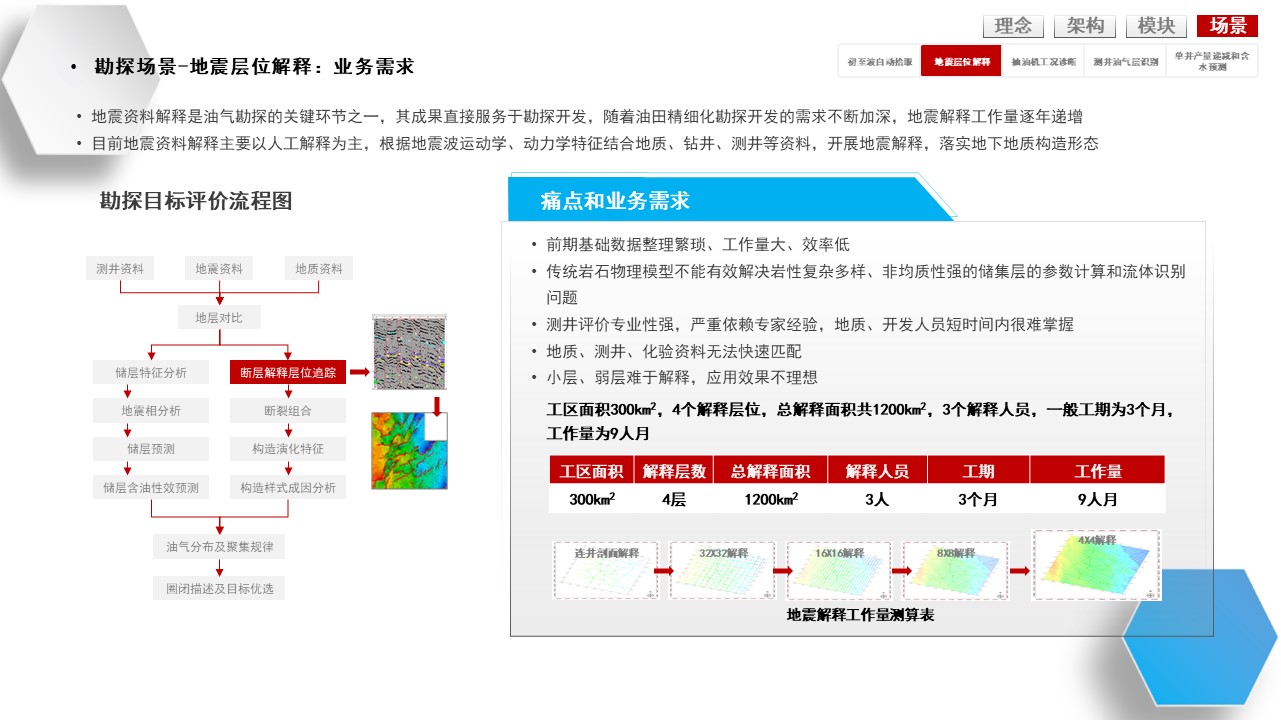Click the 9人月 table cell
This screenshot has width=1281, height=720.
[x=1097, y=499]
